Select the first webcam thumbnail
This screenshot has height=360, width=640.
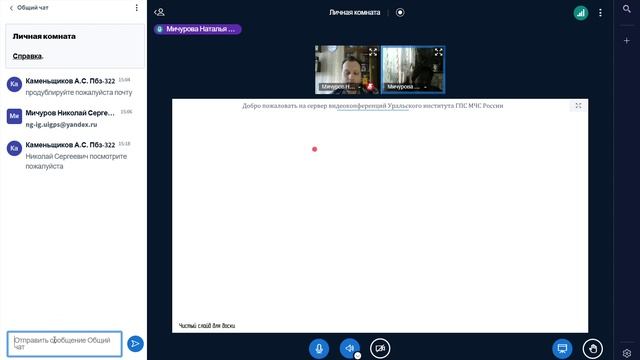click(x=347, y=70)
